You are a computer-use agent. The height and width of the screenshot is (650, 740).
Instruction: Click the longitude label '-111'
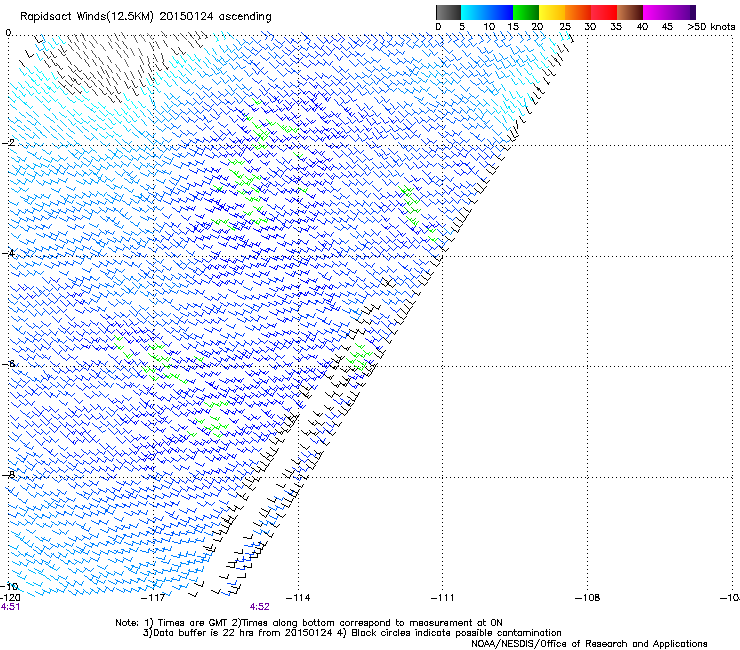coord(443,598)
